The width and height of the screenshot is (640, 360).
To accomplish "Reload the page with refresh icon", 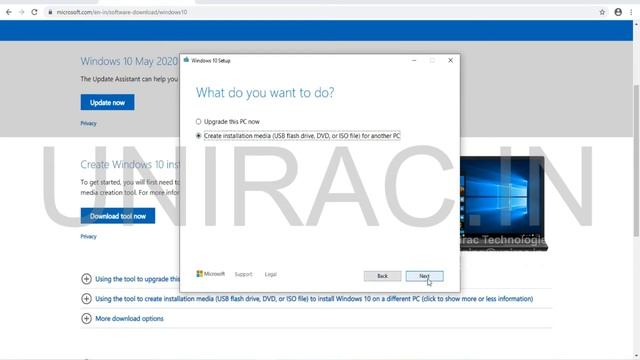I will tap(34, 12).
